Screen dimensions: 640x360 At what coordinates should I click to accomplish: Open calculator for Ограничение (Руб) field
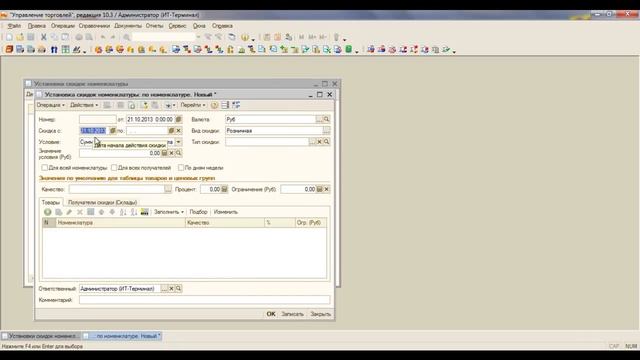coord(320,189)
